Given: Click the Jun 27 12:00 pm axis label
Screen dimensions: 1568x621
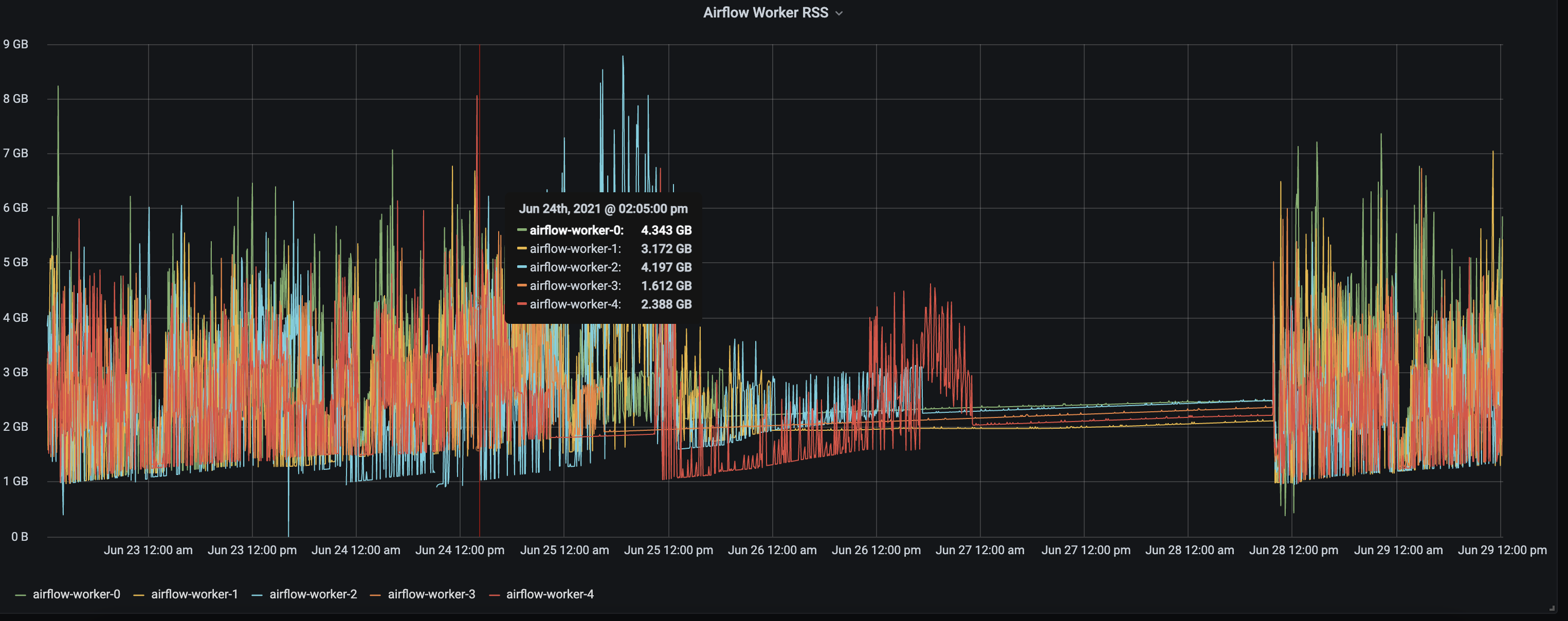Looking at the screenshot, I should (1086, 551).
